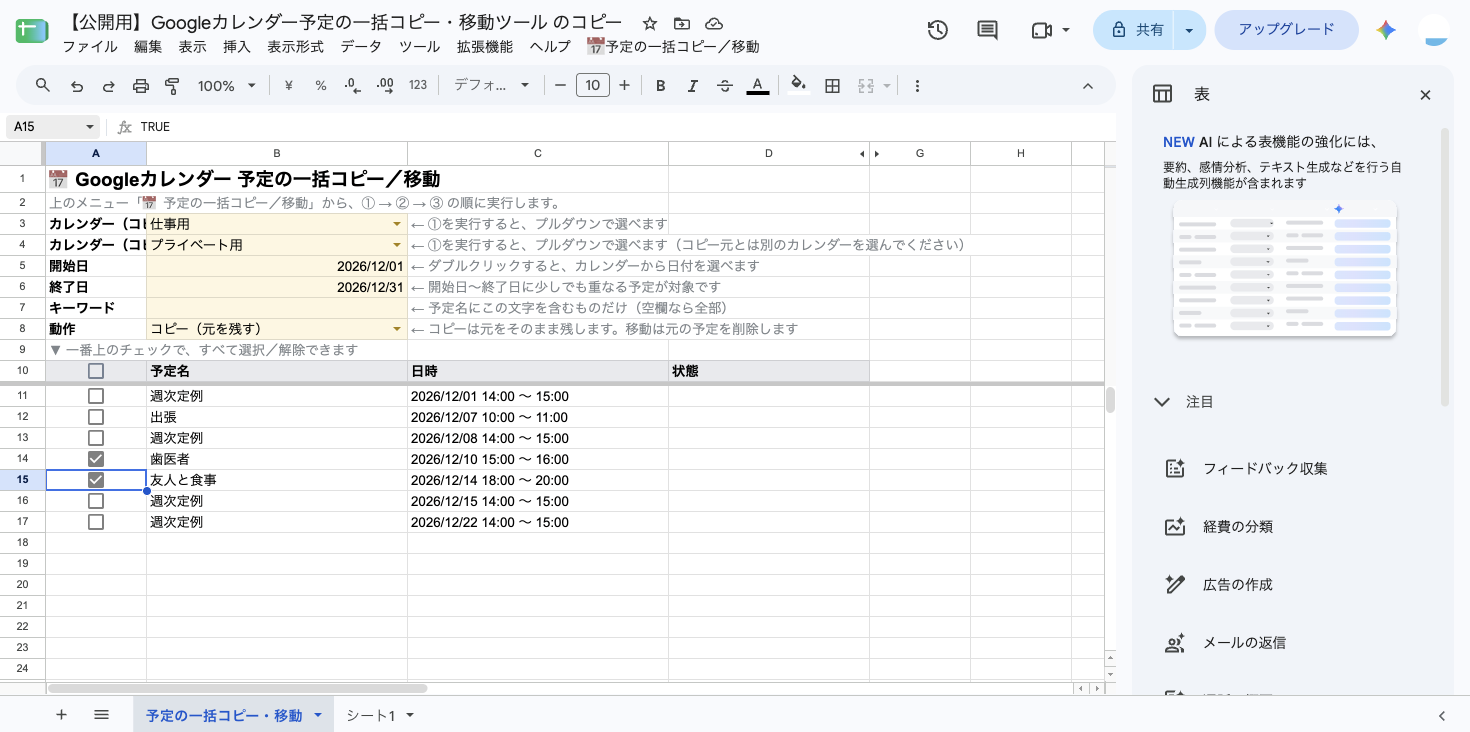Click the 共有 share button
The image size is (1470, 732).
(1136, 30)
